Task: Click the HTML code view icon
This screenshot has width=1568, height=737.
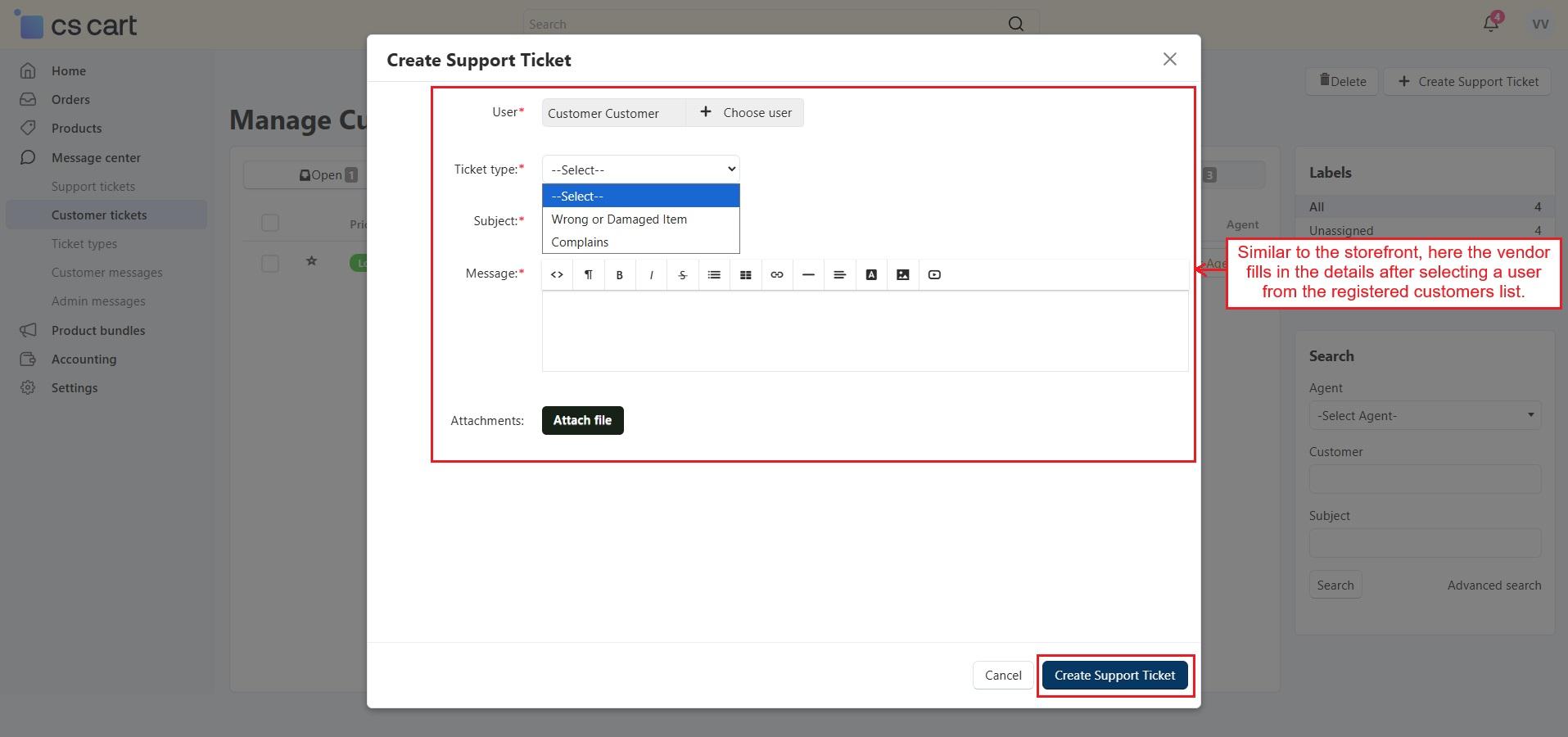Action: pyautogui.click(x=557, y=275)
